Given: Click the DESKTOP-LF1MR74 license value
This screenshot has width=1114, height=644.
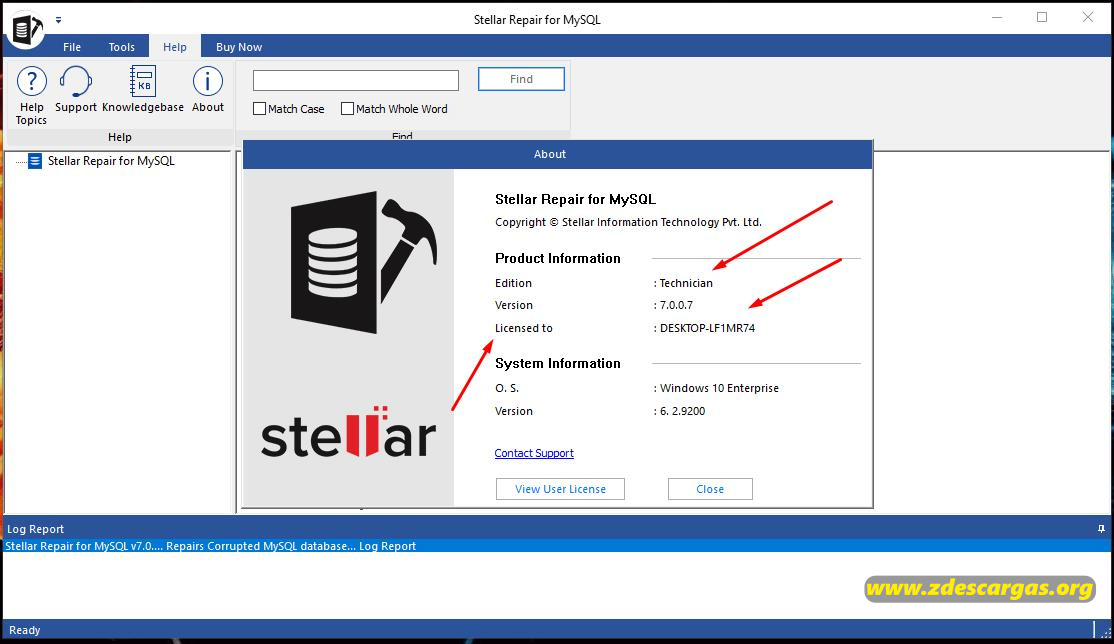Looking at the screenshot, I should coord(707,328).
